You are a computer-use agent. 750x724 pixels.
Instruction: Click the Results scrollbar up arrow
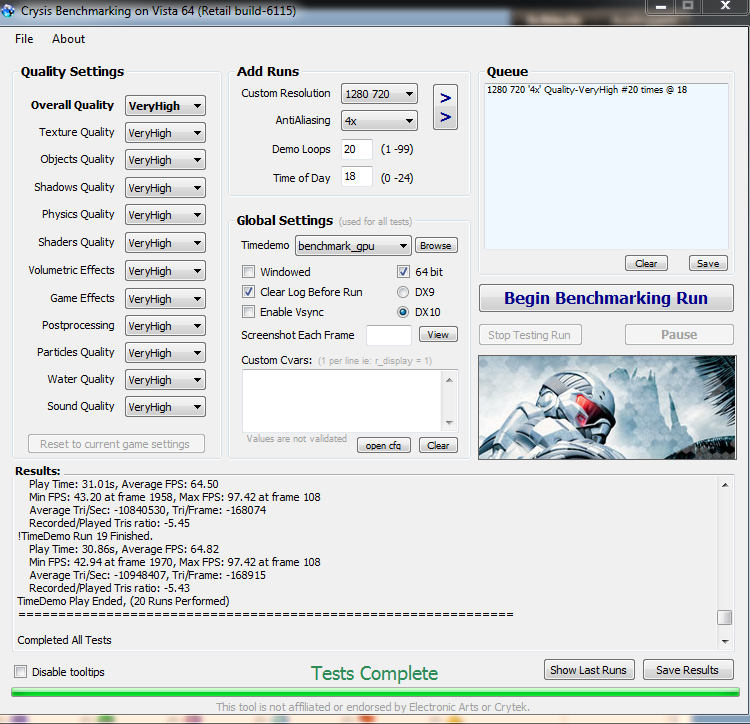(x=725, y=485)
